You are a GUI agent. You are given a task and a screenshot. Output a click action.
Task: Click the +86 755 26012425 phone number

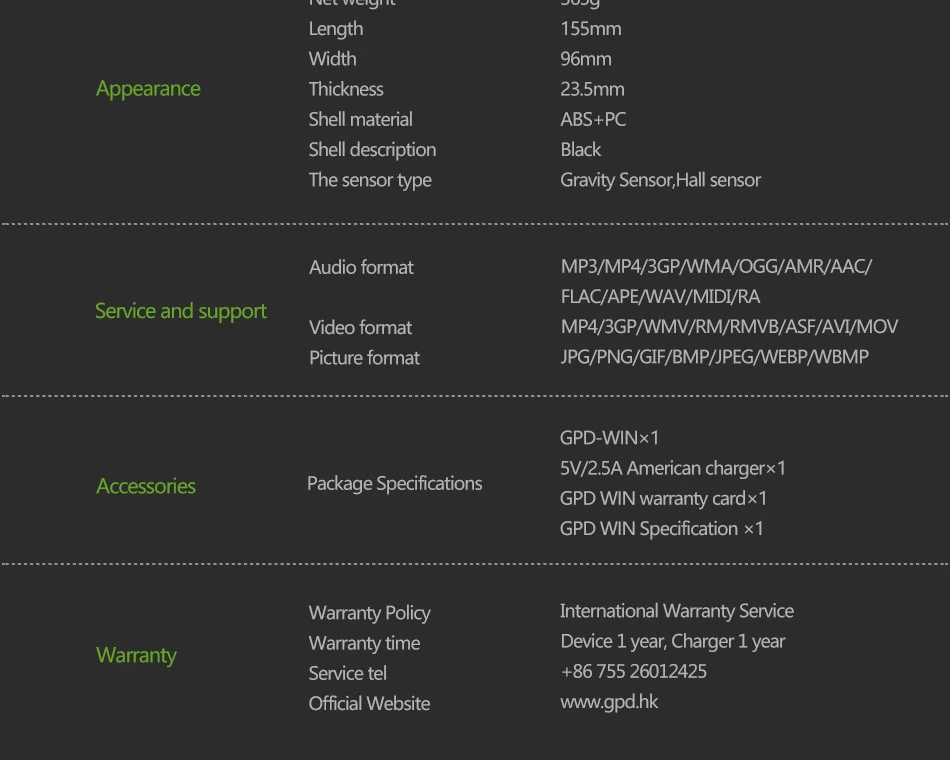633,672
